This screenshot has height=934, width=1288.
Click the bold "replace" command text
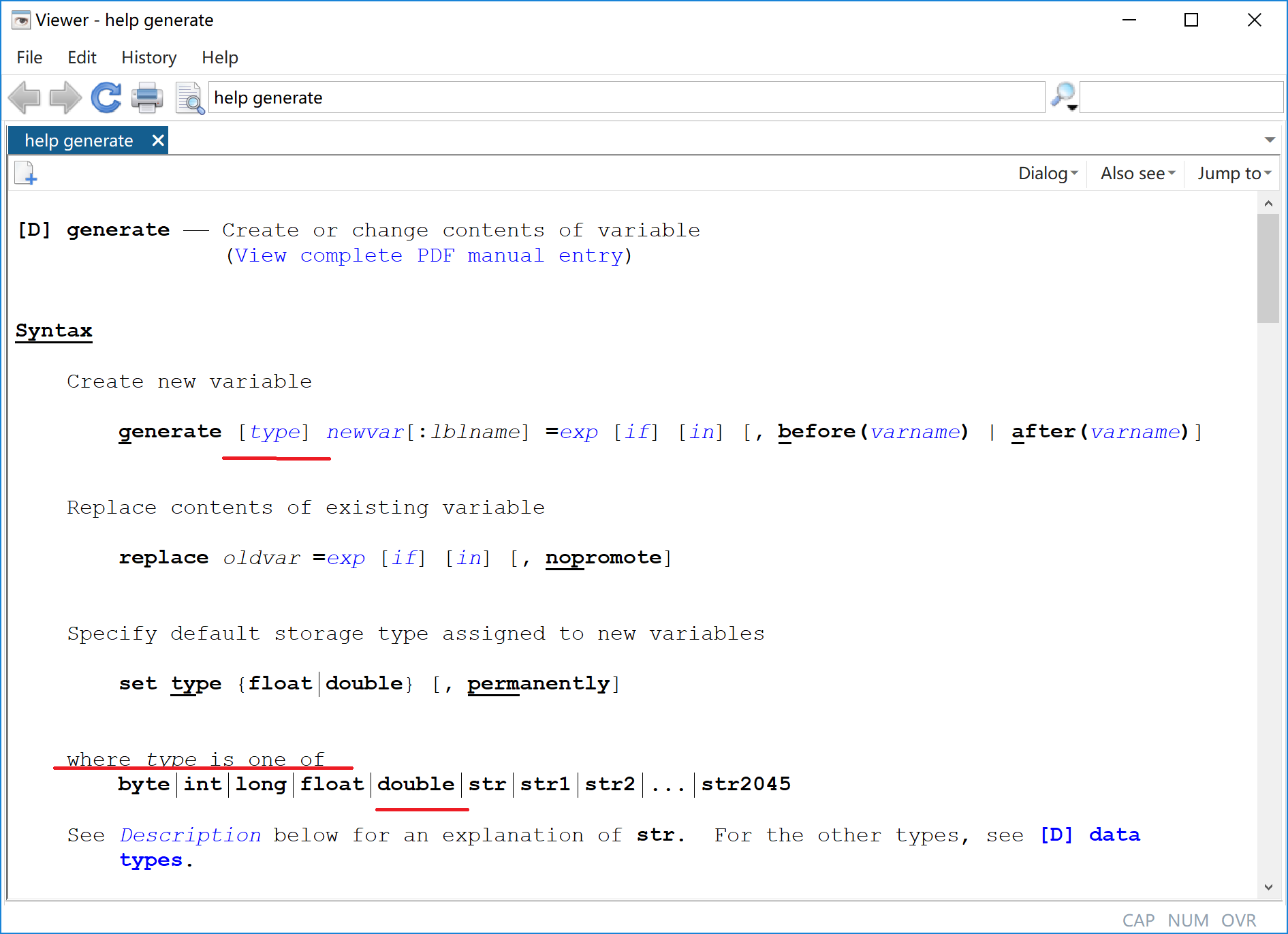click(x=163, y=558)
